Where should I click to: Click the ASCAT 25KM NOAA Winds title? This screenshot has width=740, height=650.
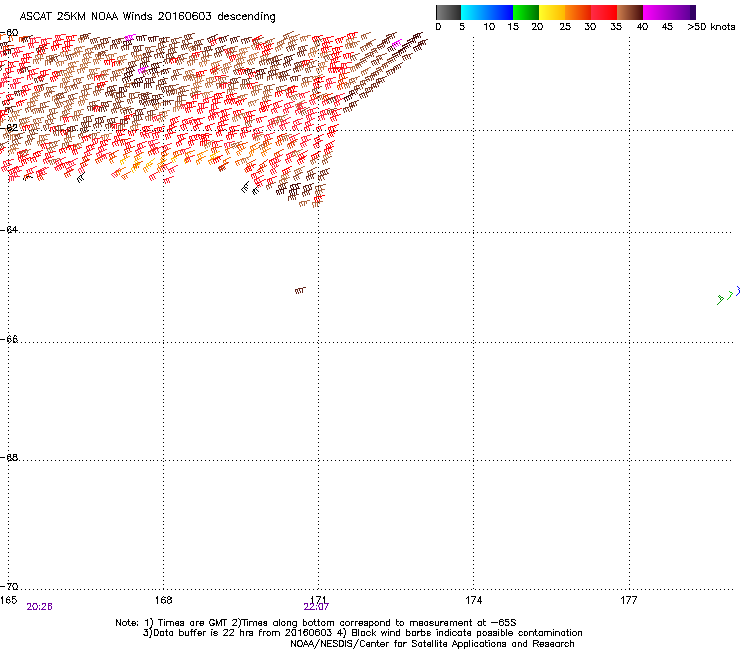tap(147, 17)
